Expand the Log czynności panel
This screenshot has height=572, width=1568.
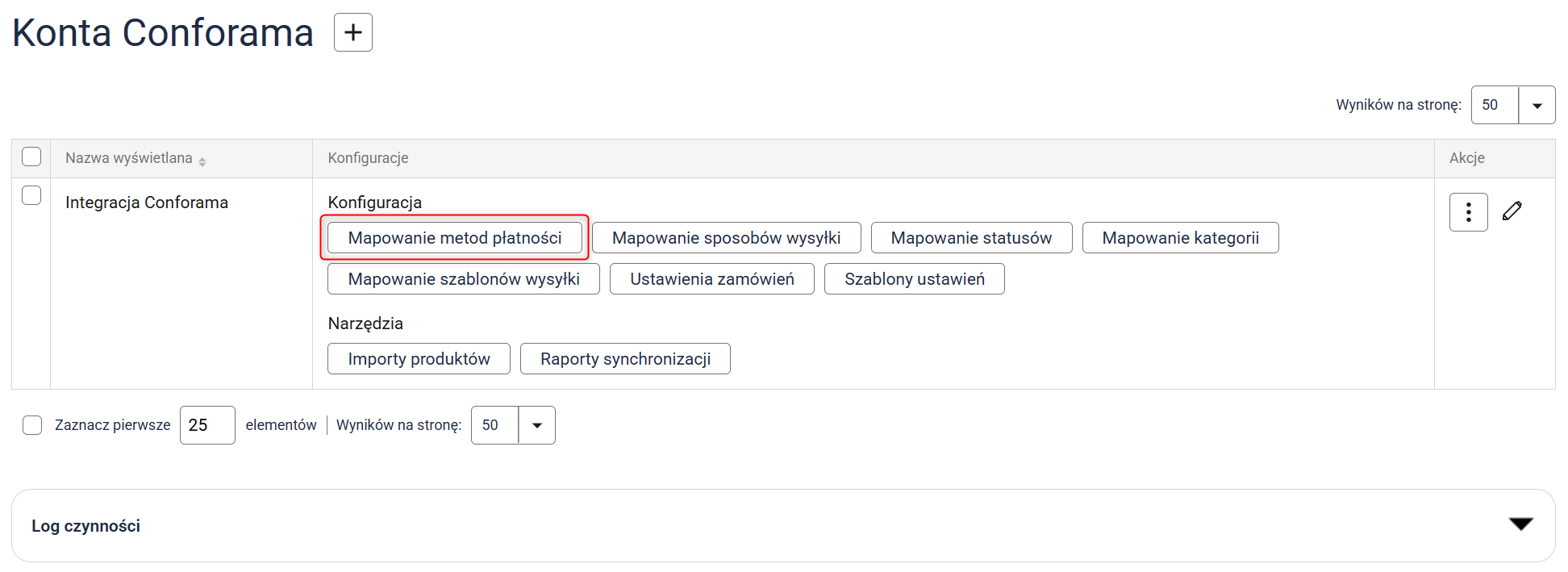(x=1520, y=524)
